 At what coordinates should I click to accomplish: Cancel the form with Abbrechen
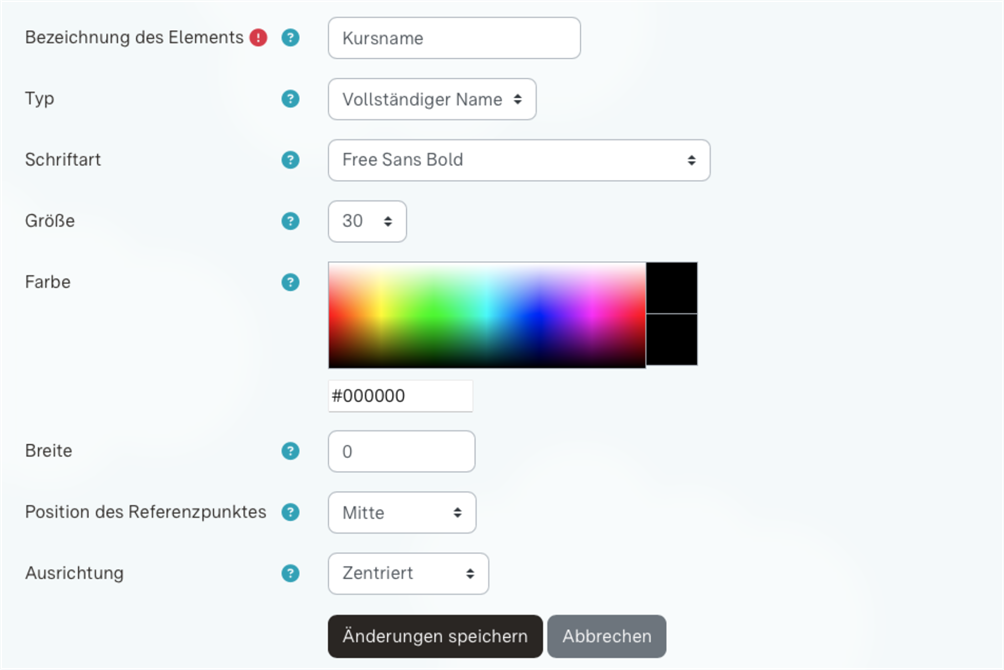coord(606,636)
